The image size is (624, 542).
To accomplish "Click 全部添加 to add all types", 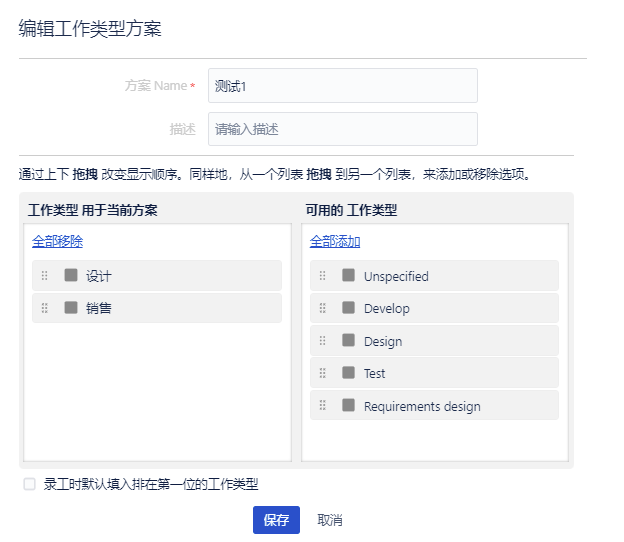I will (335, 241).
